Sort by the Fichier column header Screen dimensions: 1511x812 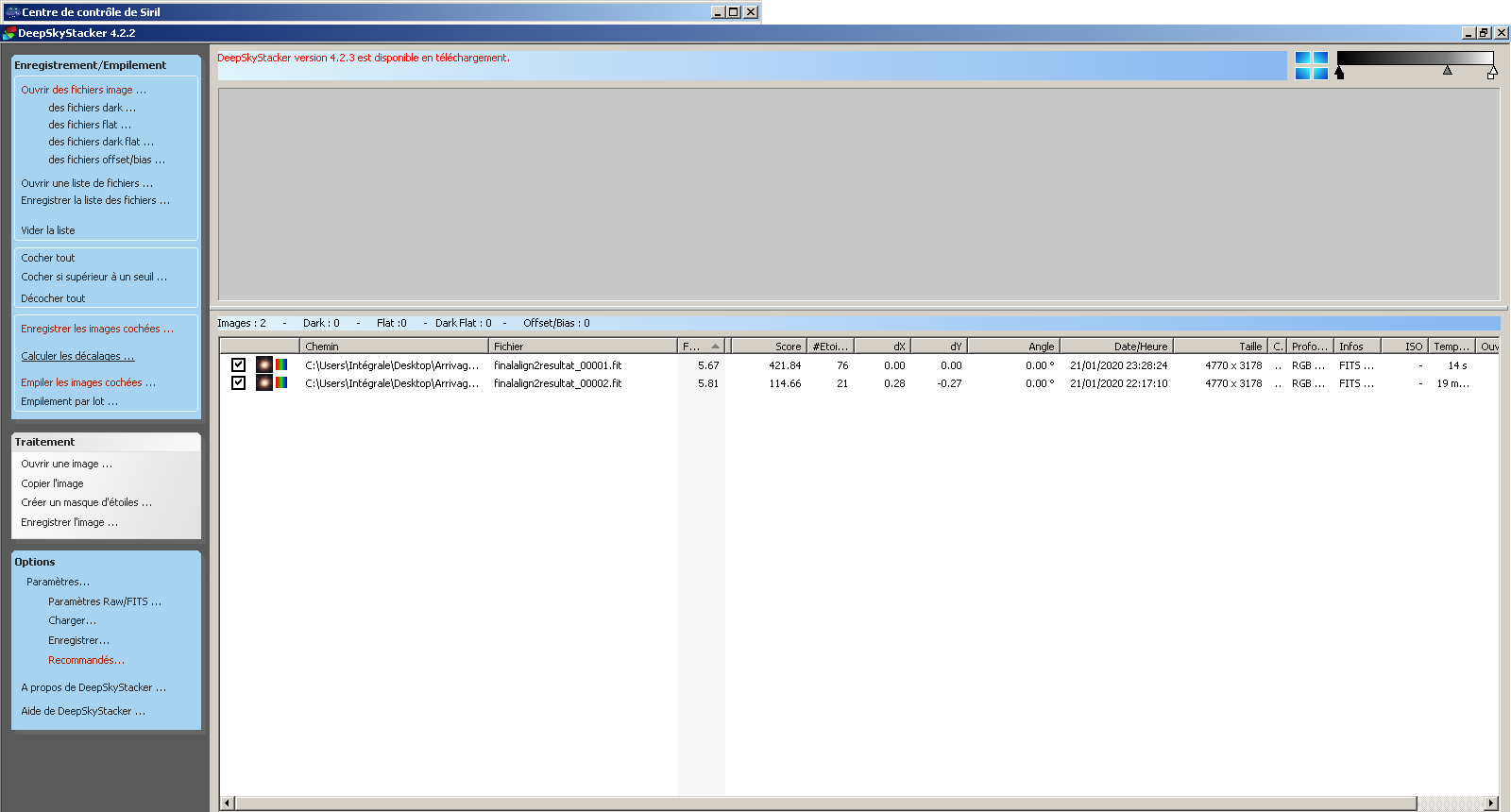[x=583, y=347]
